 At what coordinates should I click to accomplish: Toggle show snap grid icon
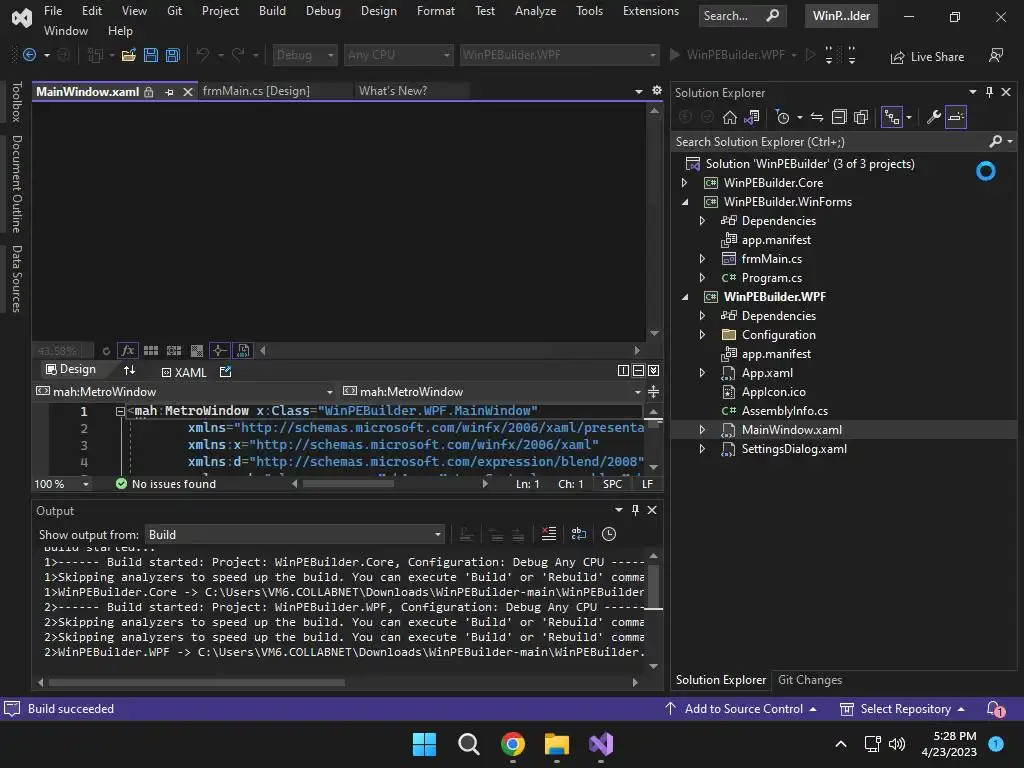(x=151, y=351)
